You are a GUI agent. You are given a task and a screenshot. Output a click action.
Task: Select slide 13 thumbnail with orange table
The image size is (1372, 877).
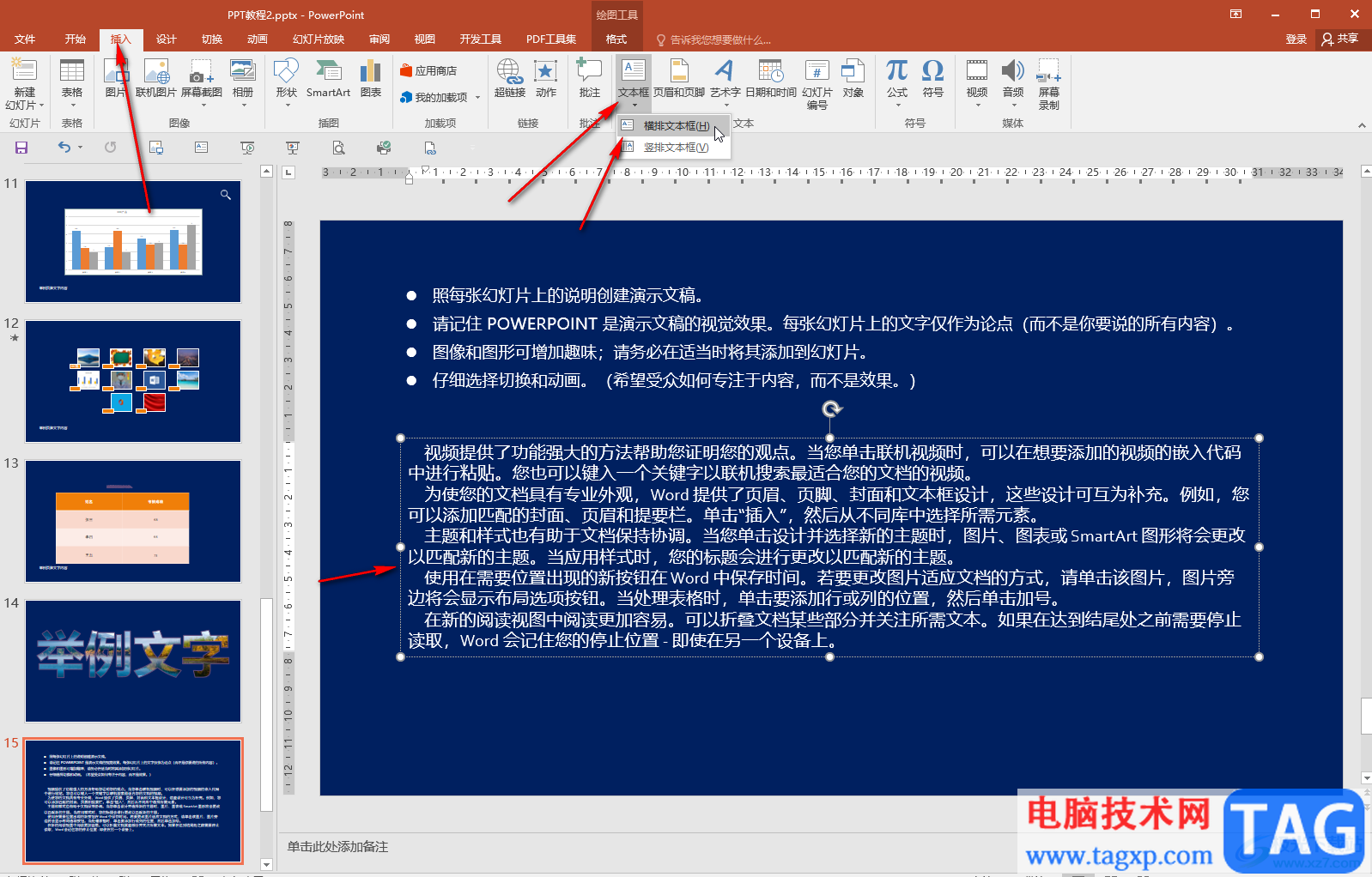pyautogui.click(x=133, y=521)
